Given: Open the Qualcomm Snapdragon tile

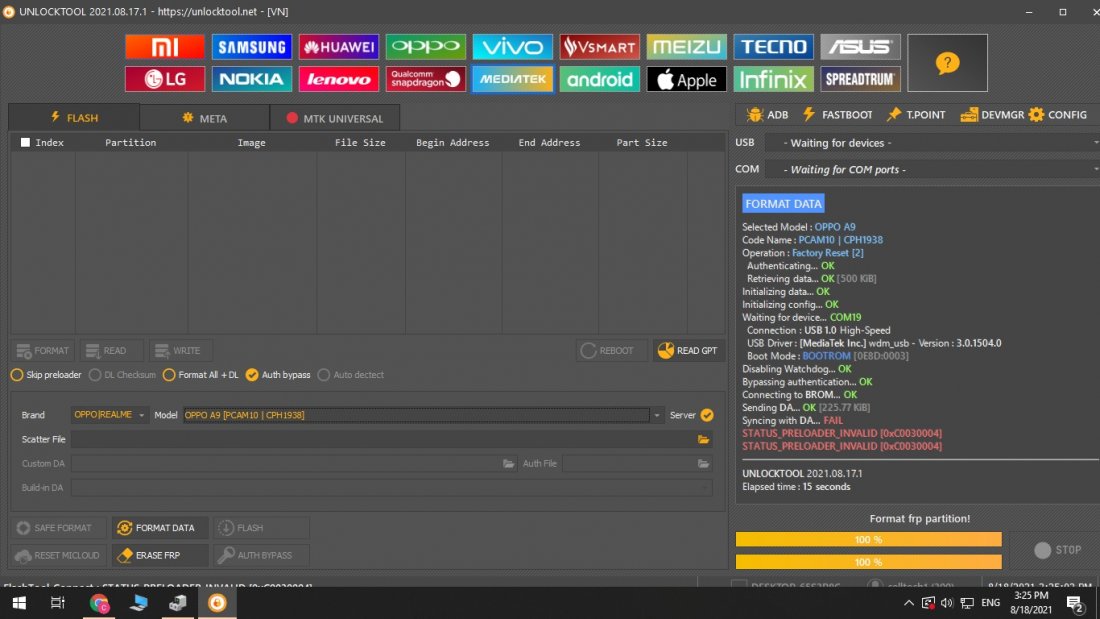Looking at the screenshot, I should (426, 79).
